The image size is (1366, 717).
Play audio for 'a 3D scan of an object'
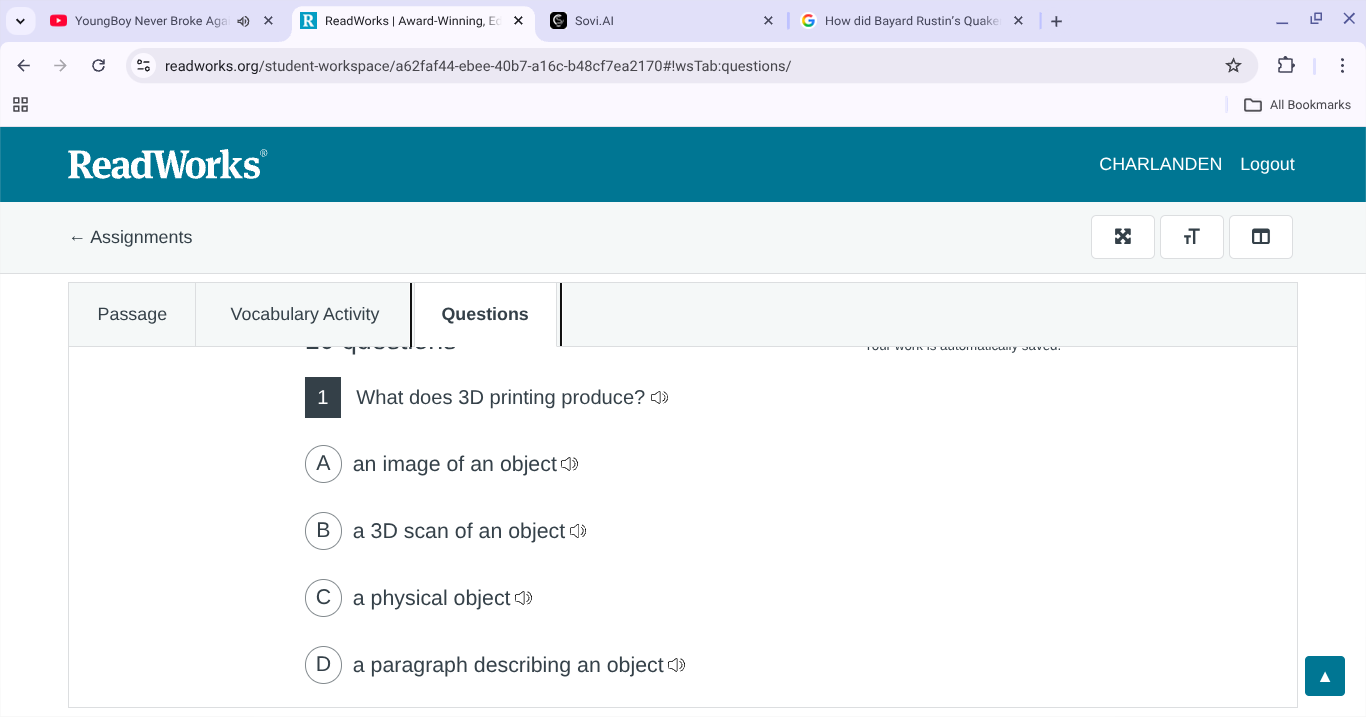point(578,532)
